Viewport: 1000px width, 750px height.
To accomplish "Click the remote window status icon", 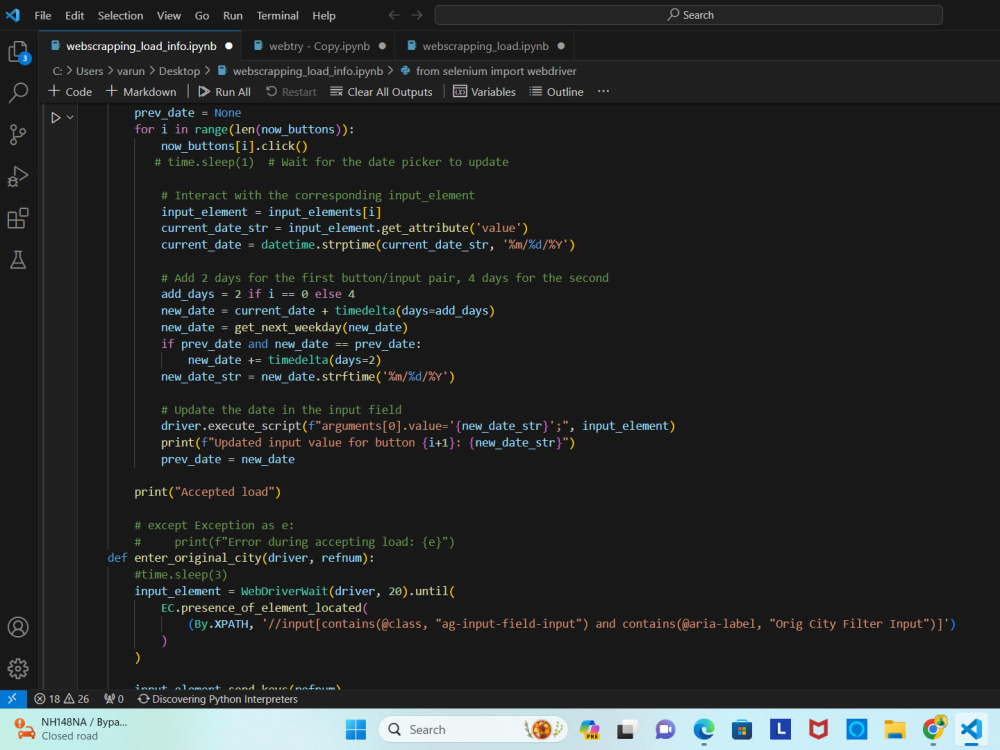I will (13, 699).
